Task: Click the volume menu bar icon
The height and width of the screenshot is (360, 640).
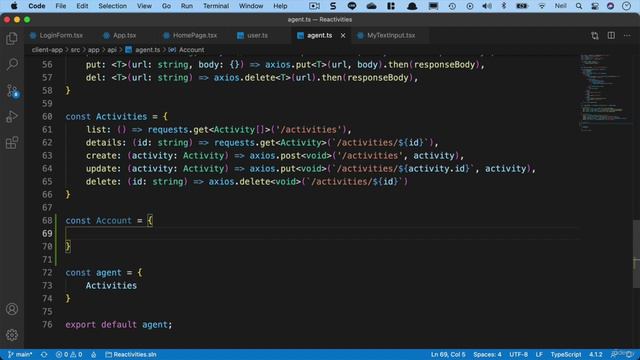Action: tap(487, 6)
